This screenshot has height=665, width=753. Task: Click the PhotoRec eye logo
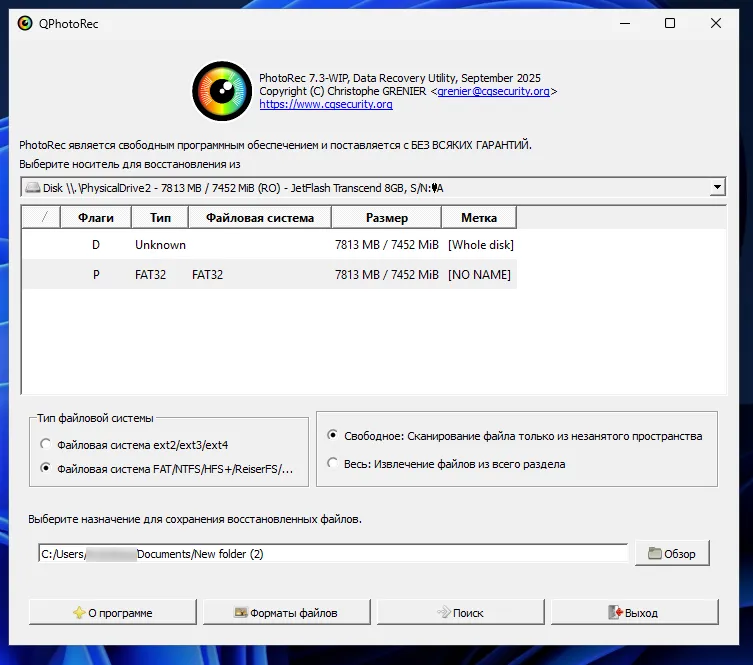pos(222,90)
